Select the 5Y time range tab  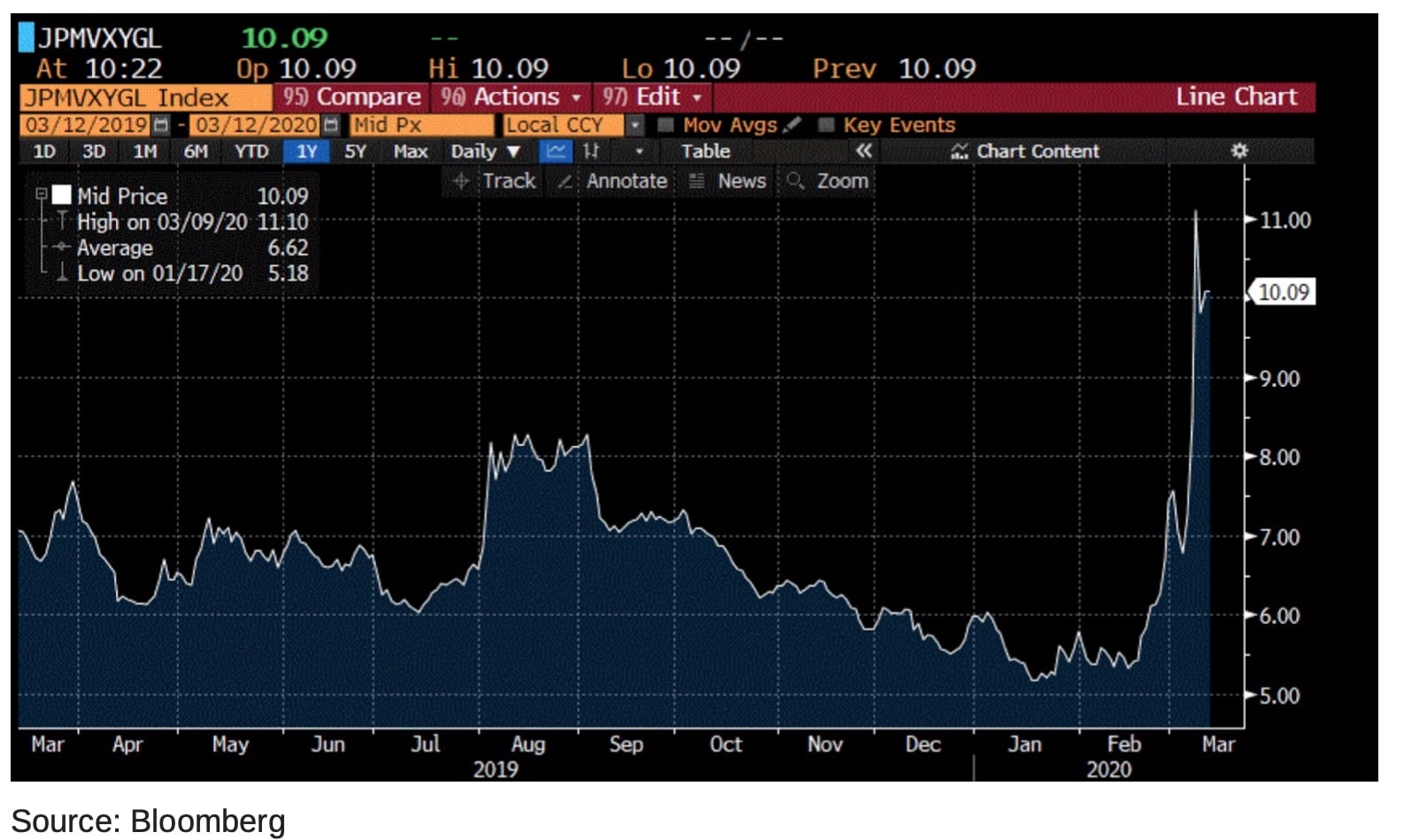[x=355, y=151]
